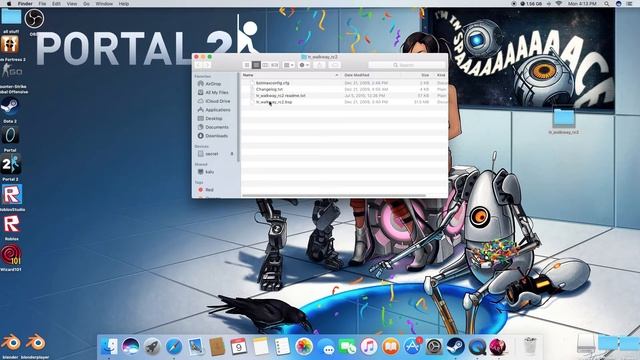This screenshot has height=360, width=640.
Task: Open Reminders from the Dock
Action: pos(282,347)
